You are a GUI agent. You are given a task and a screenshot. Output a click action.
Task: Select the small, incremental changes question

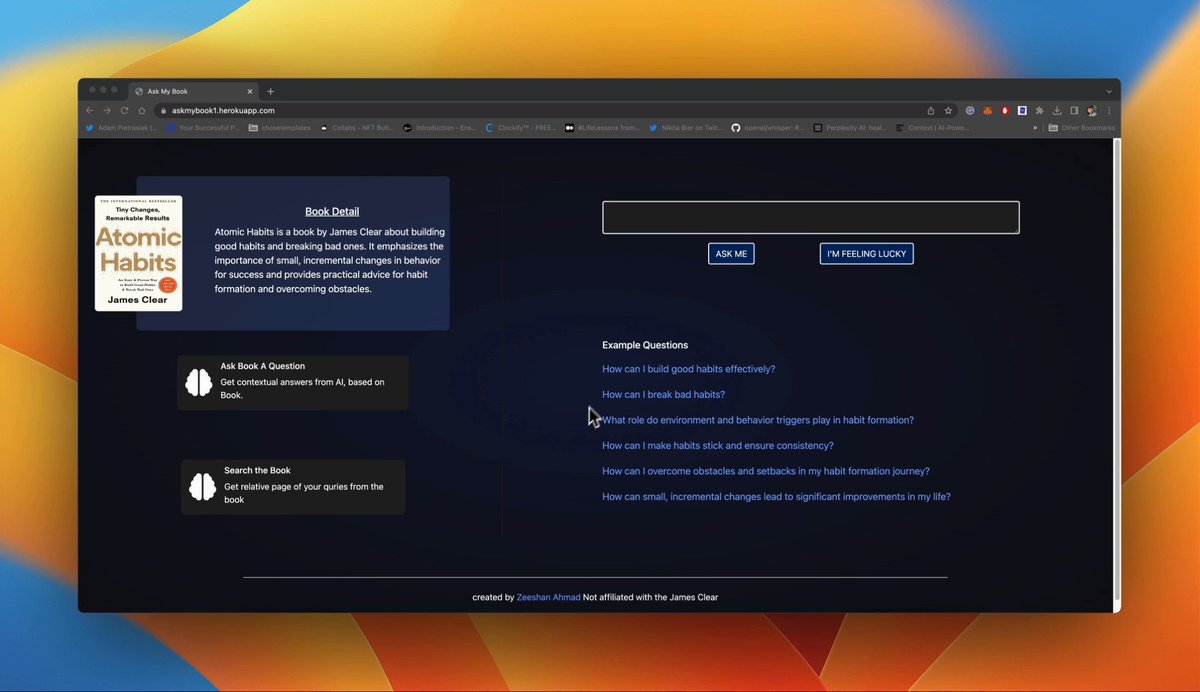pyautogui.click(x=776, y=497)
